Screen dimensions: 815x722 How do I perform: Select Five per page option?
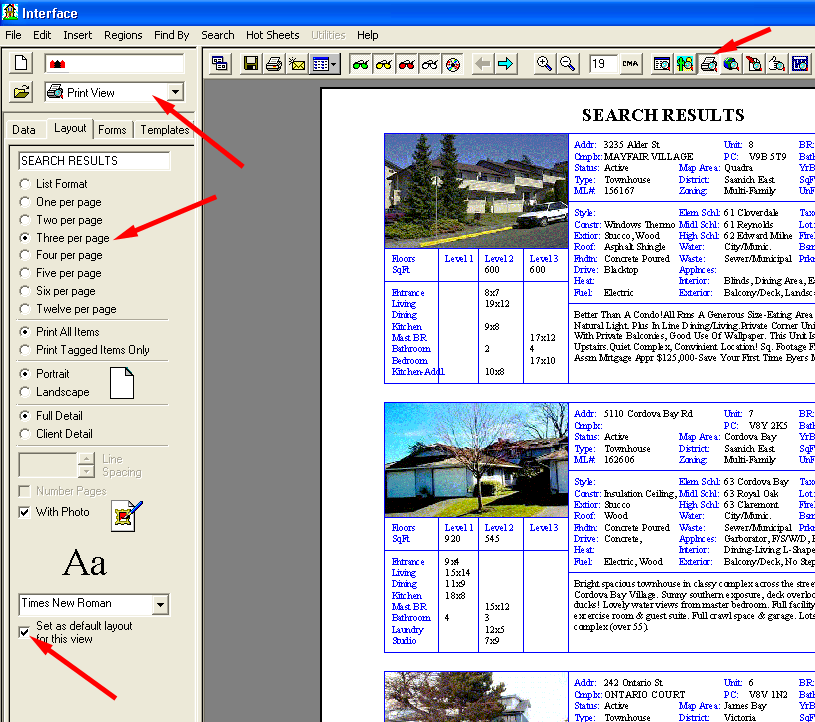(24, 273)
